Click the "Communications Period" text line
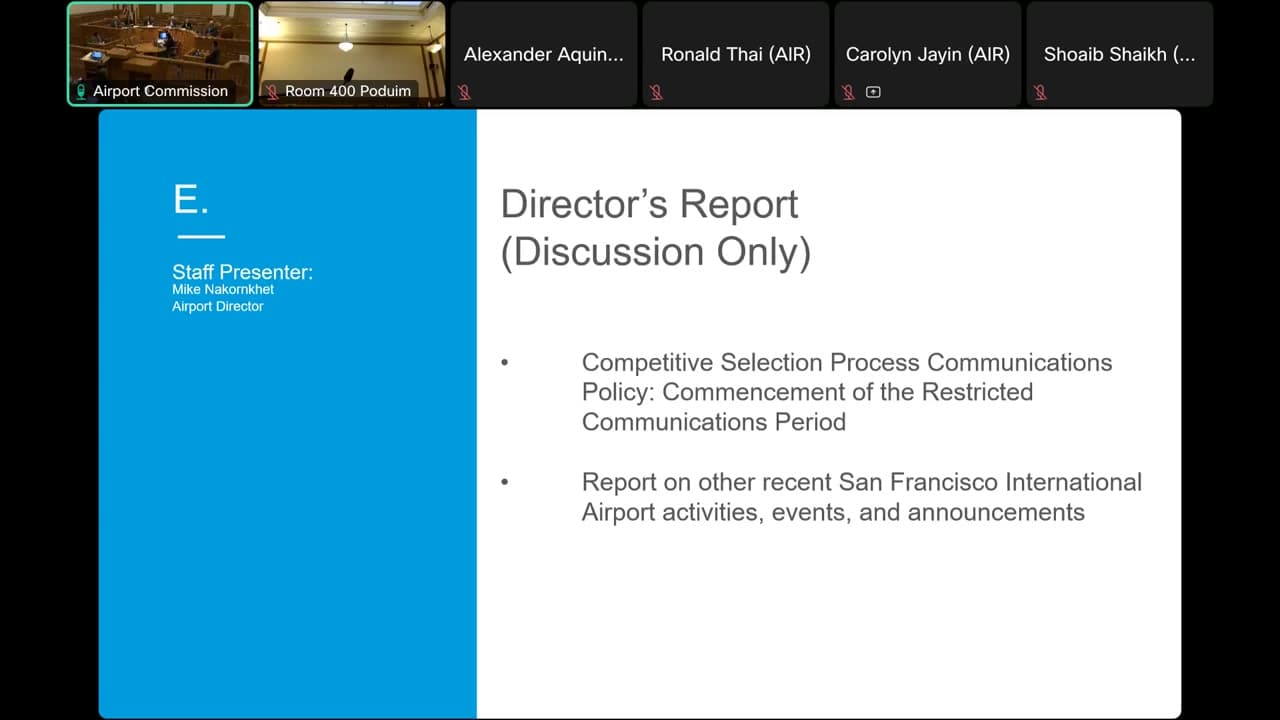Viewport: 1280px width, 720px height. [x=714, y=422]
